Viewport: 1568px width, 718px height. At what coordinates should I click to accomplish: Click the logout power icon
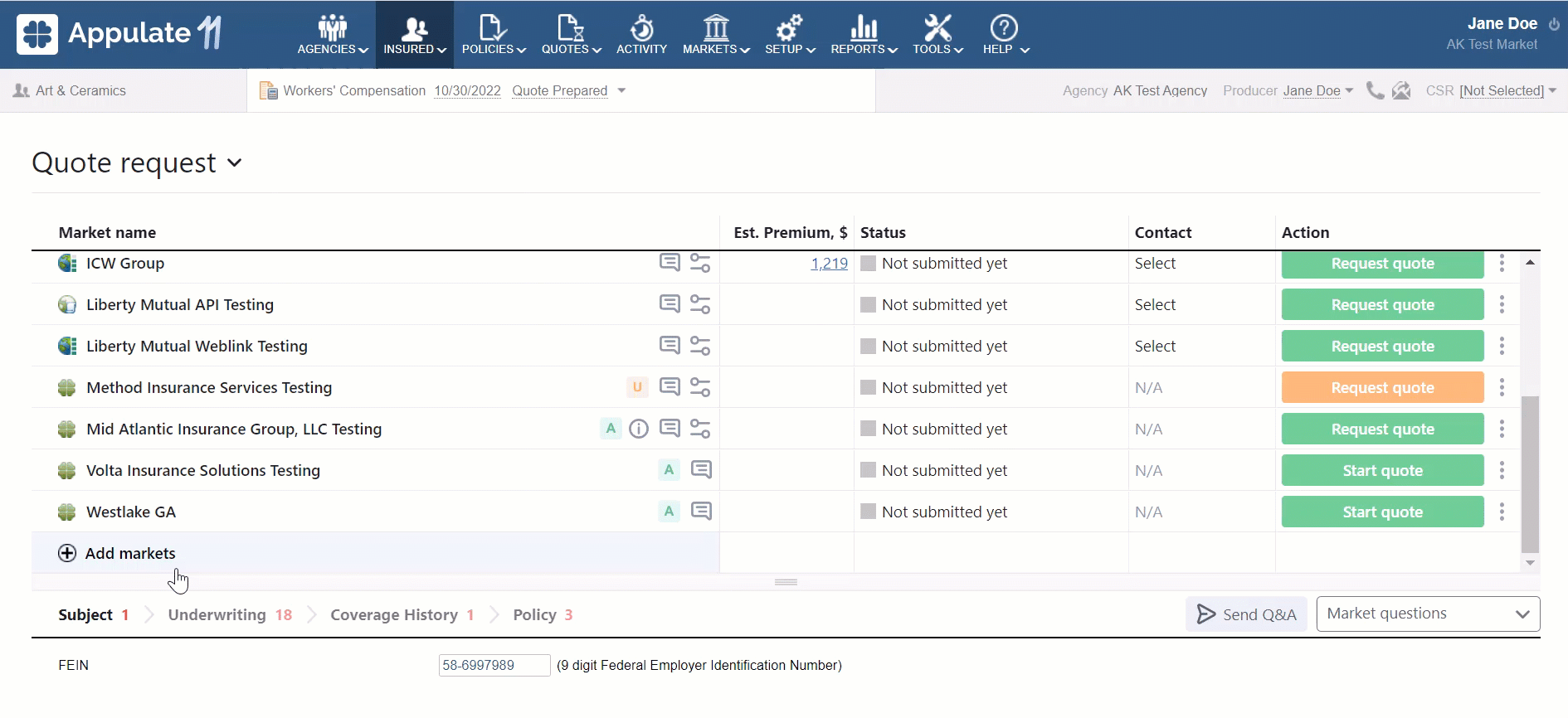(x=1554, y=24)
